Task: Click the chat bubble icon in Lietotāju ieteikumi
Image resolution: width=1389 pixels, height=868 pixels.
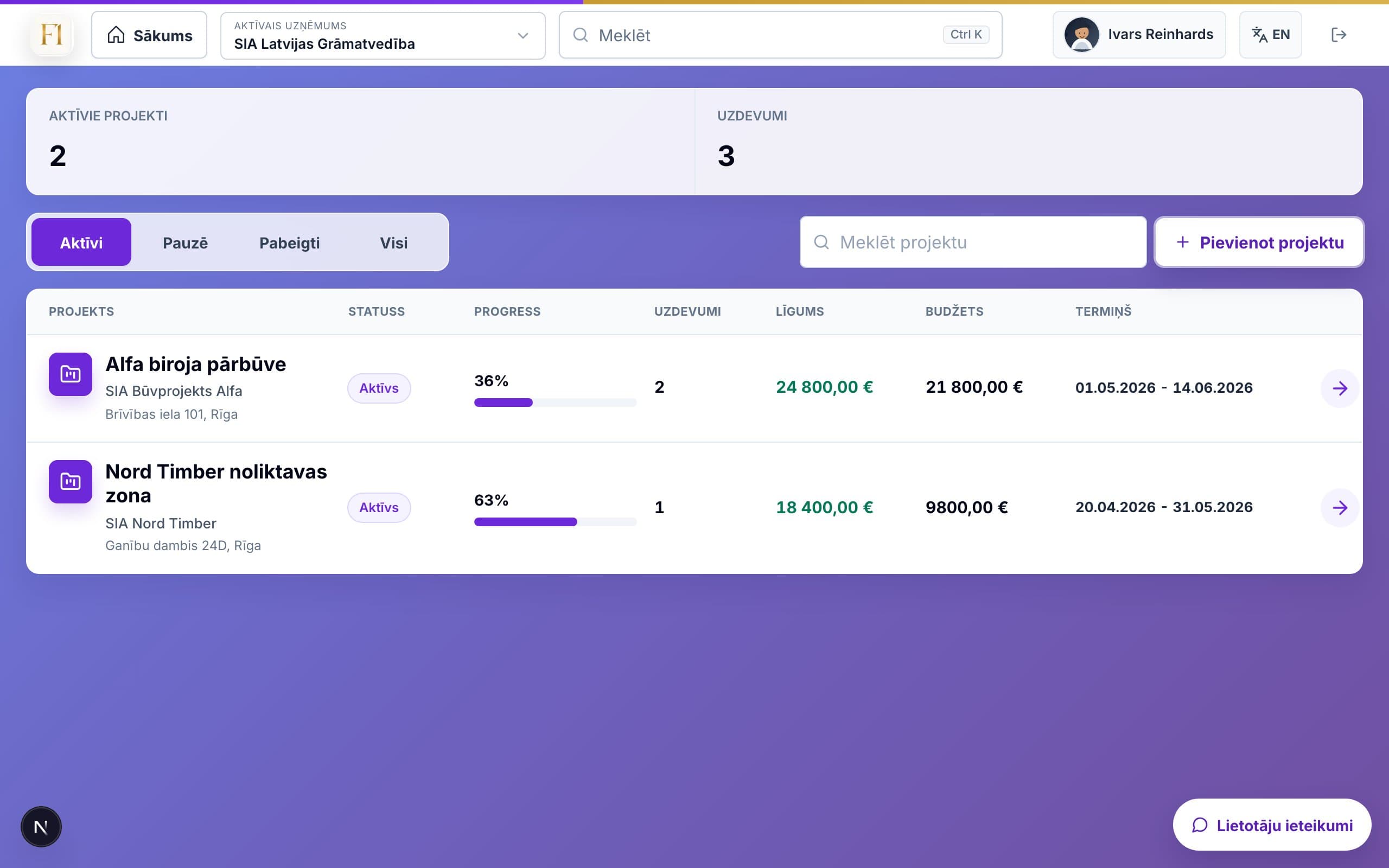Action: tap(1200, 825)
